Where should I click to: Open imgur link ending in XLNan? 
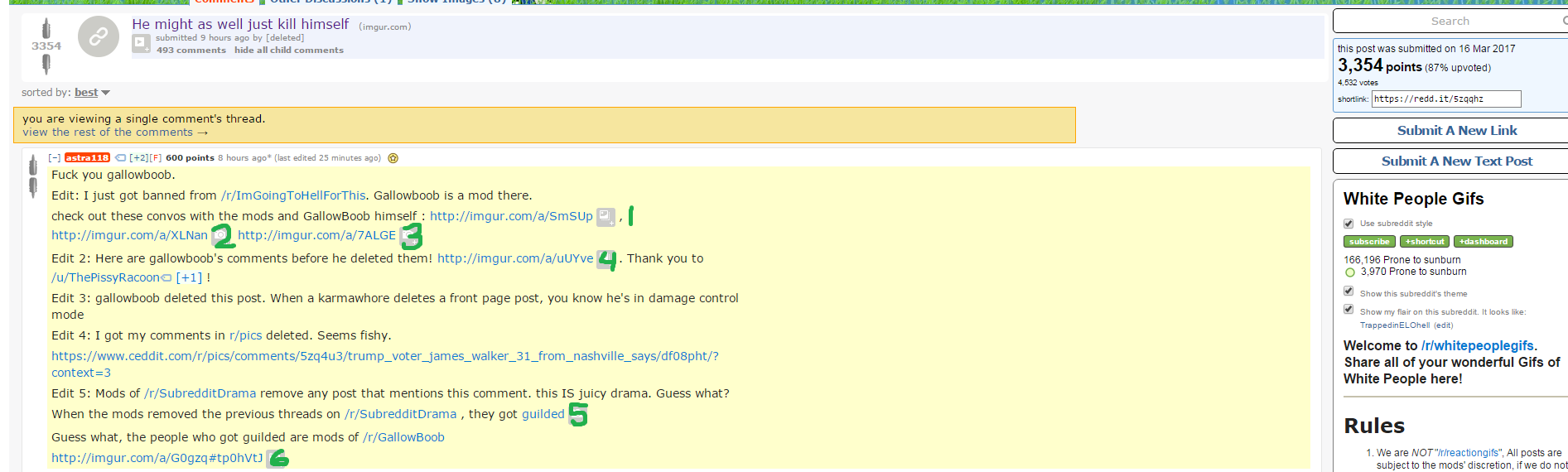point(129,235)
